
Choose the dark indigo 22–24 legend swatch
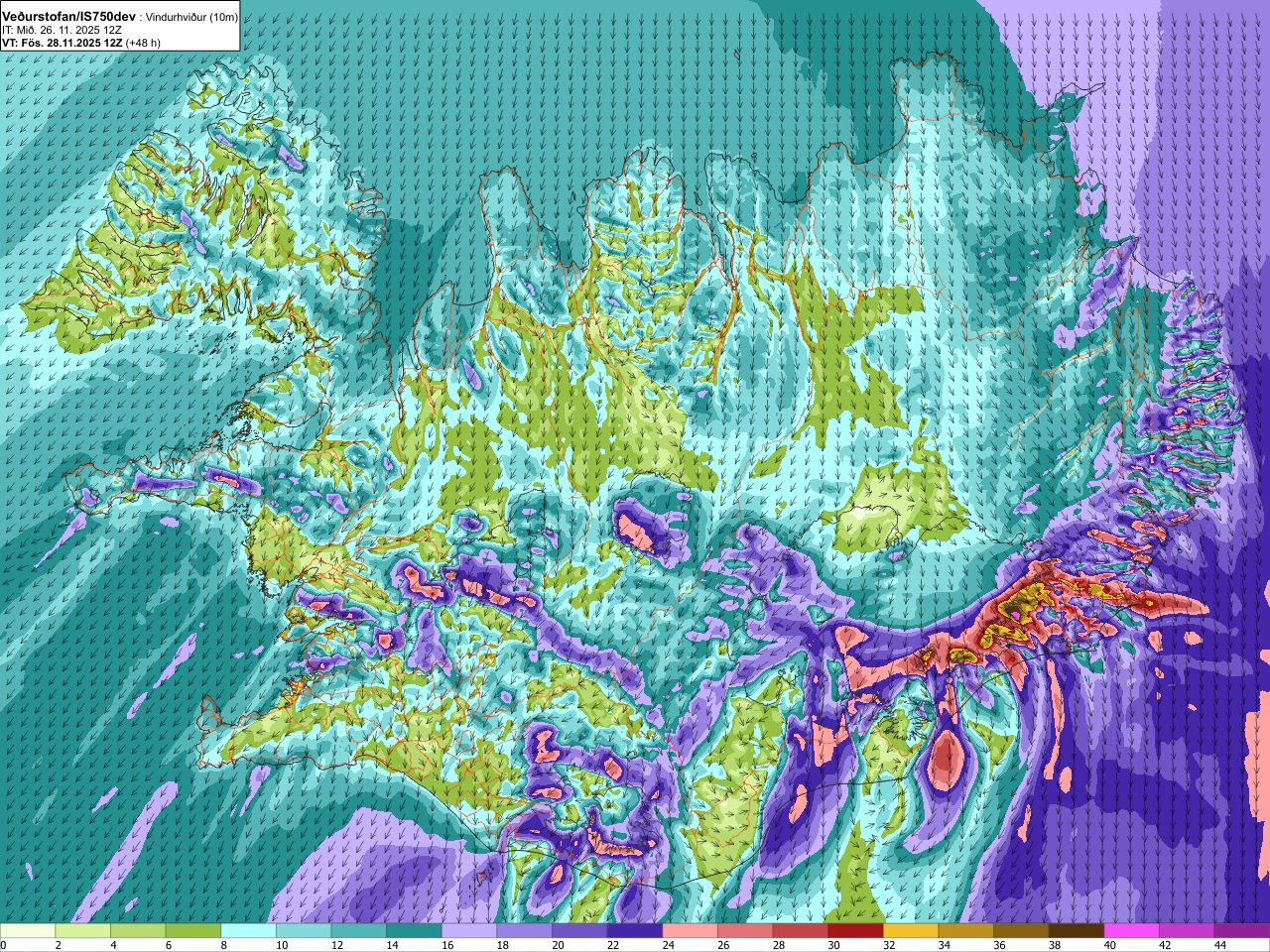(635, 931)
